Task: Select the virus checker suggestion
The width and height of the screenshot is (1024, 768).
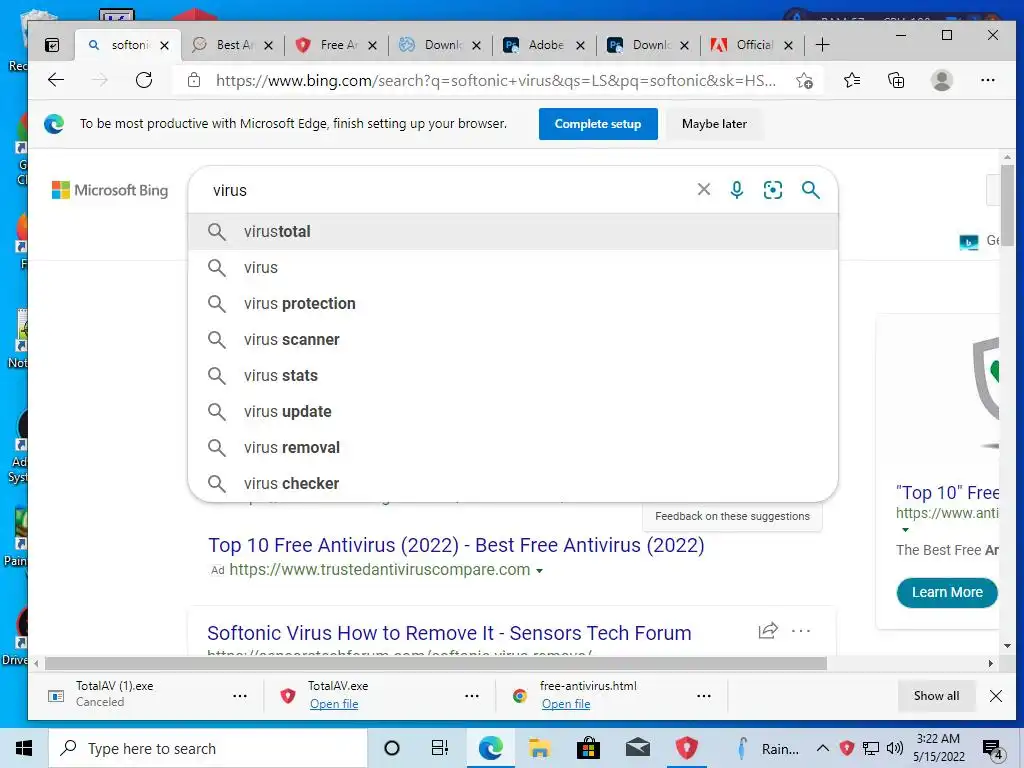Action: (x=513, y=483)
